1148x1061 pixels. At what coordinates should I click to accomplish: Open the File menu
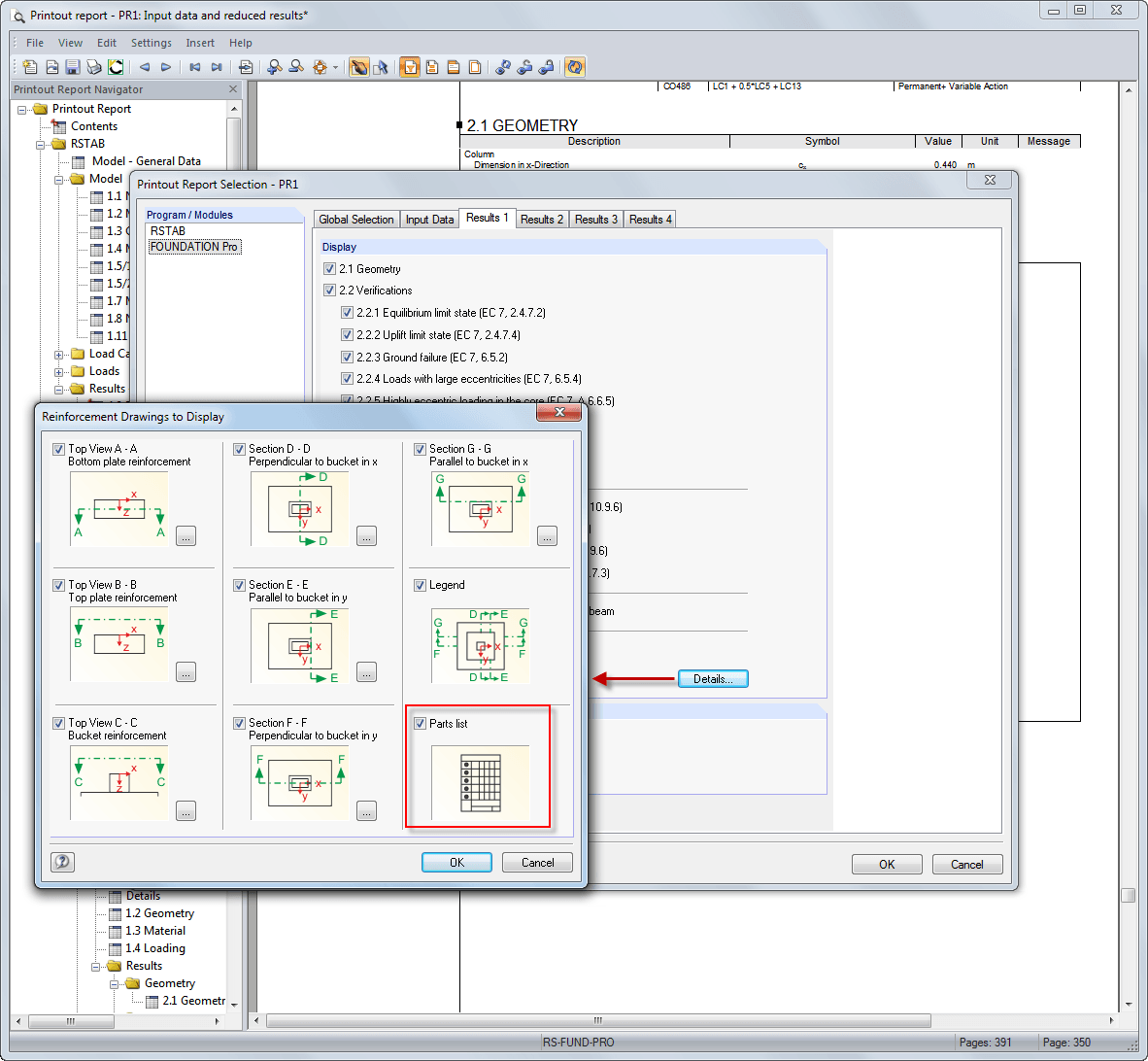pyautogui.click(x=34, y=43)
